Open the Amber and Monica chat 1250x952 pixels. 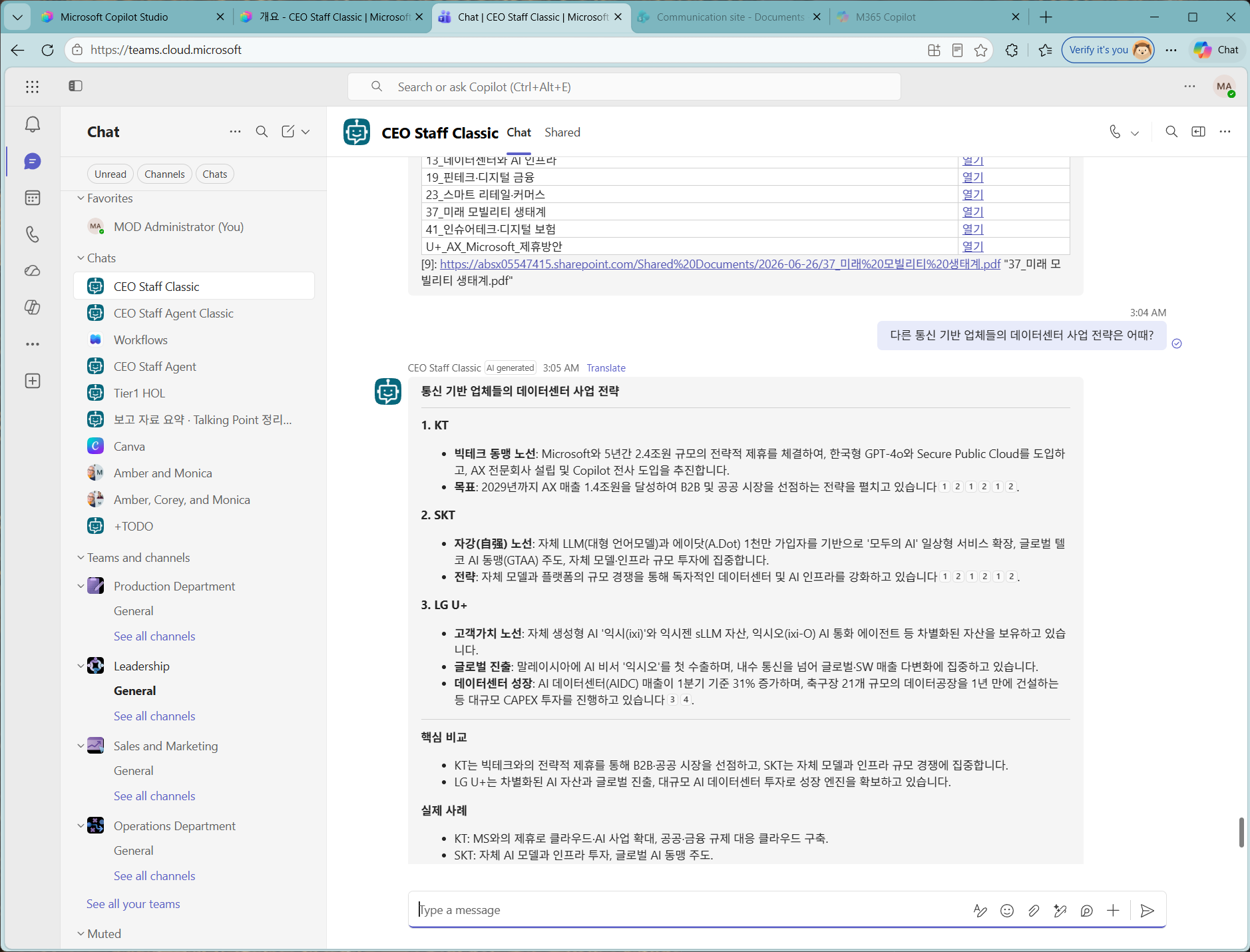(x=194, y=473)
